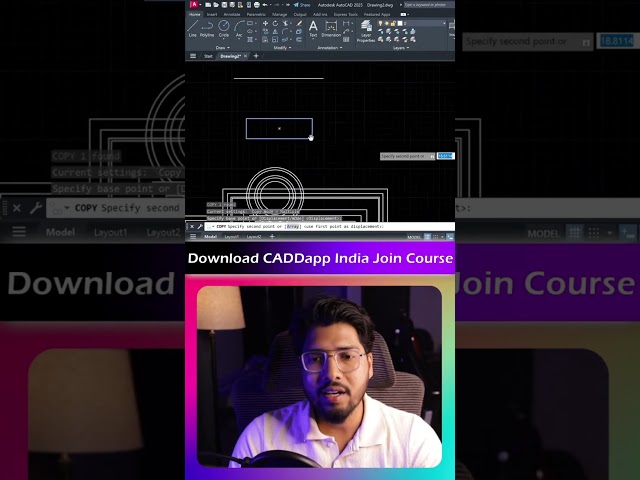Toggle snap mode in status bar
640x480 pixels.
tap(436, 237)
